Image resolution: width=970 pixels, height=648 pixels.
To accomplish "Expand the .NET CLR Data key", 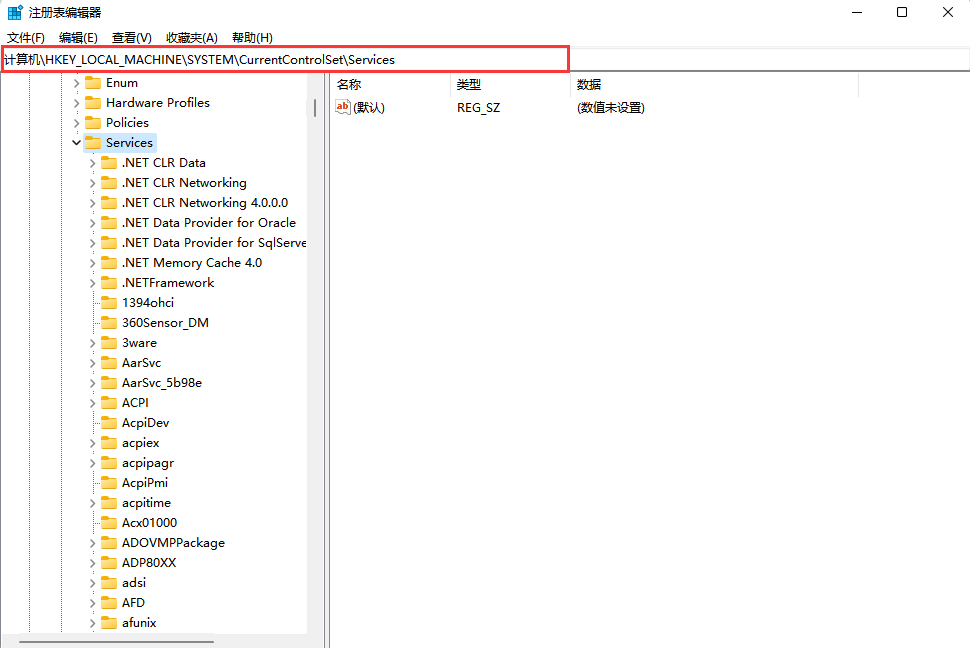I will tap(92, 163).
